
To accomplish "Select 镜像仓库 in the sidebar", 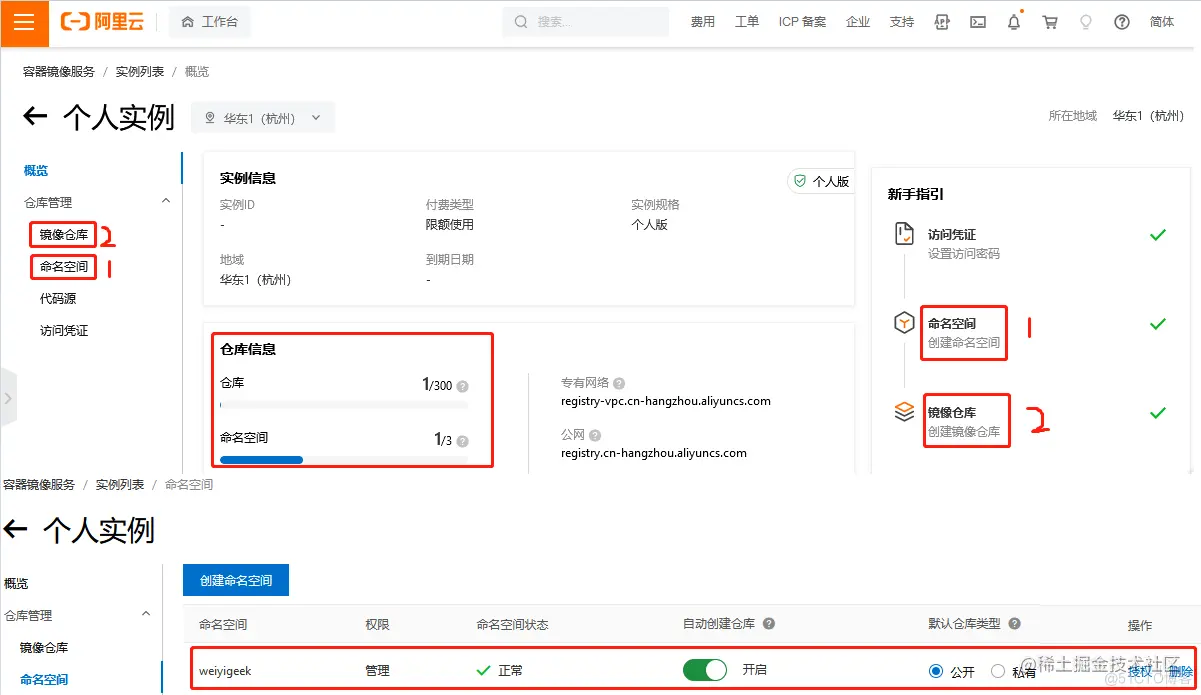I will 63,234.
